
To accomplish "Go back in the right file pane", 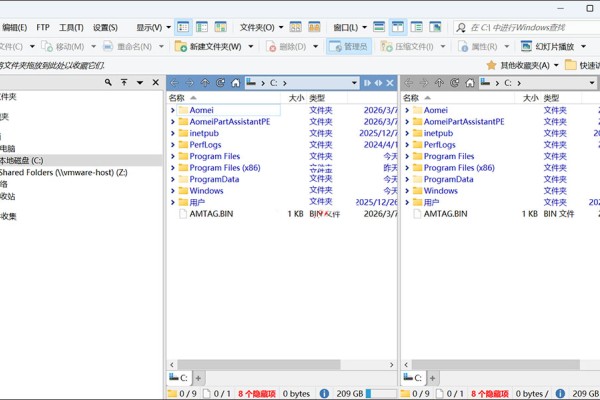I will (x=409, y=83).
